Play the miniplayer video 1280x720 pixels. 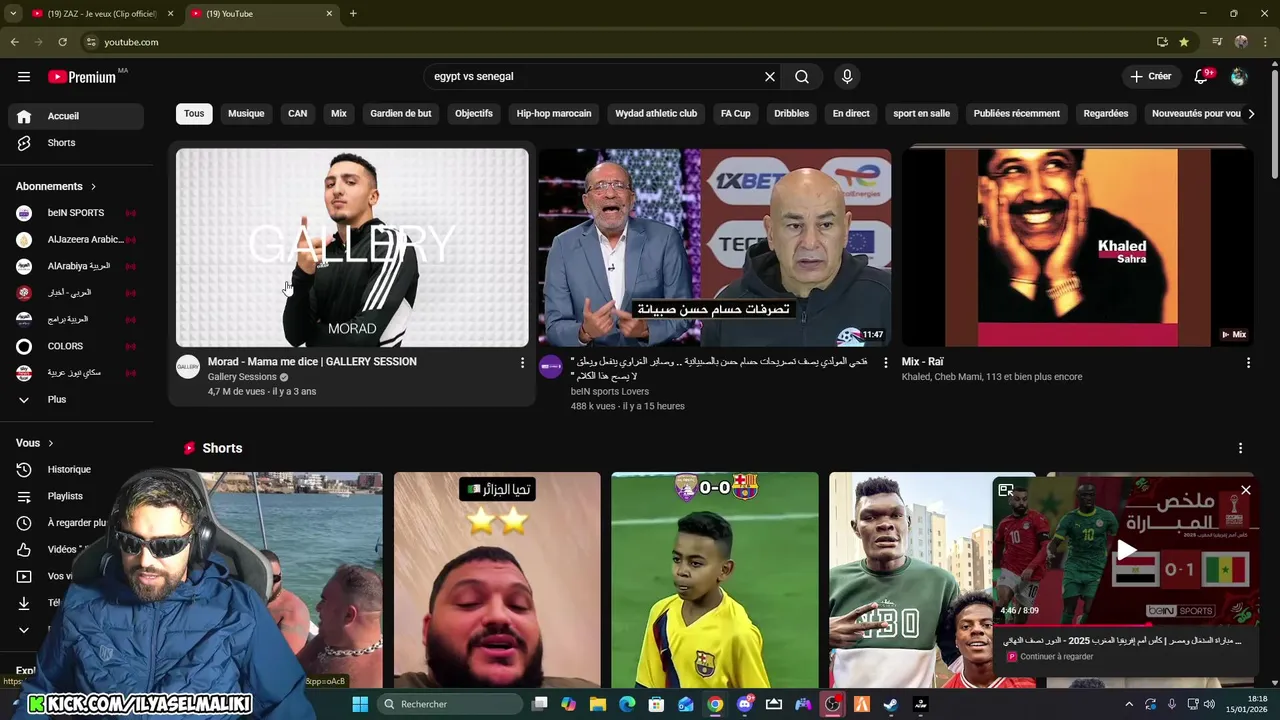click(1126, 549)
